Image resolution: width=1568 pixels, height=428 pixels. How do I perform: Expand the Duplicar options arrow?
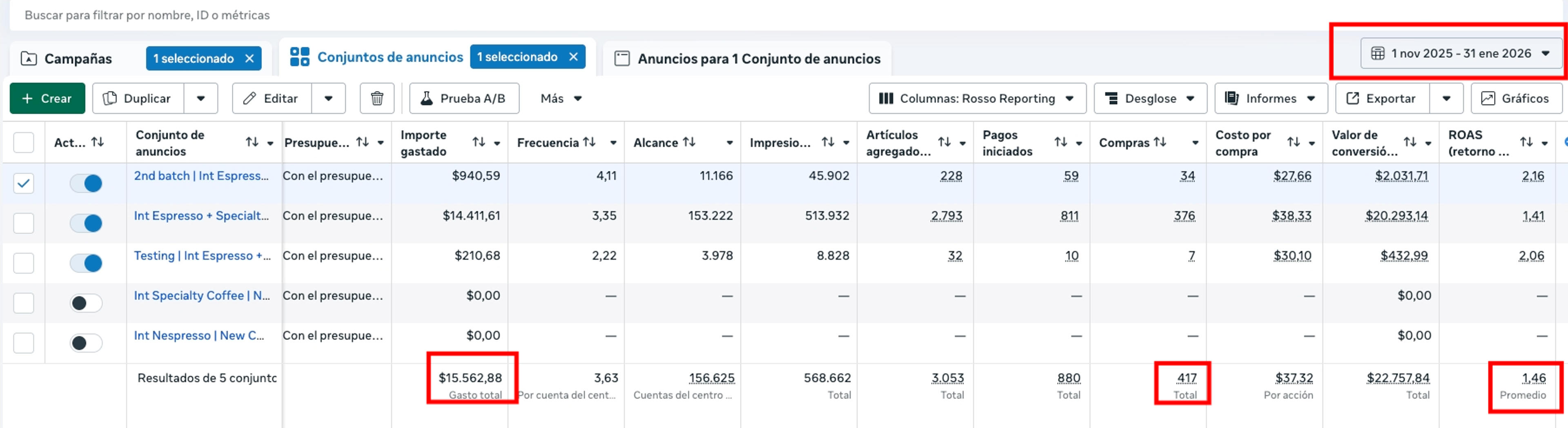(x=200, y=98)
